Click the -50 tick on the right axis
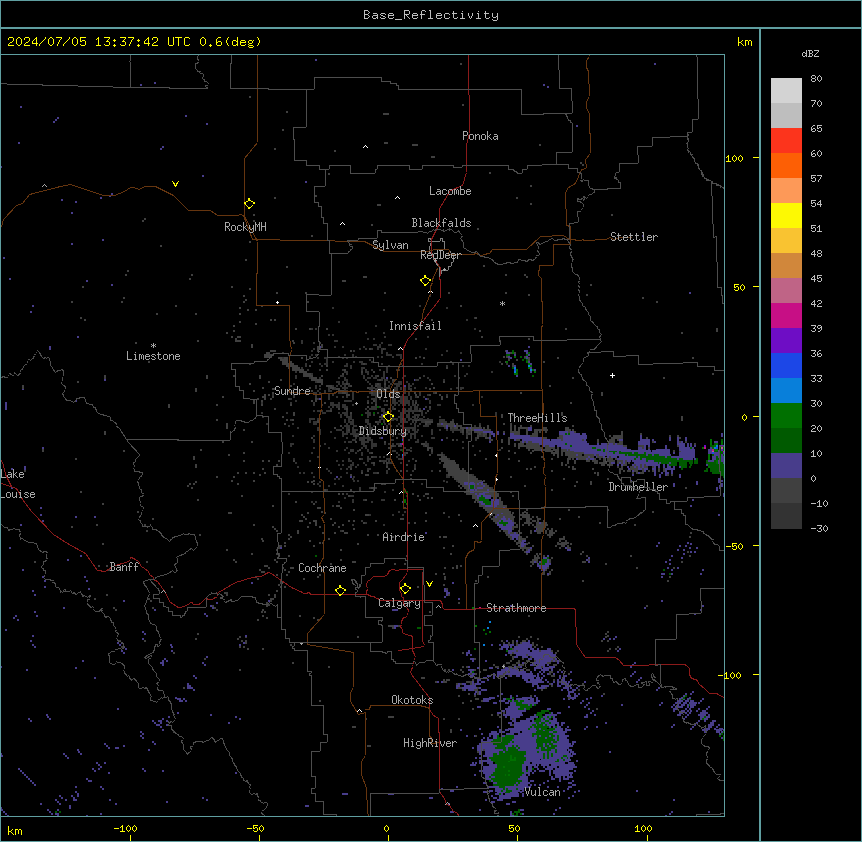The width and height of the screenshot is (862, 842). 734,546
